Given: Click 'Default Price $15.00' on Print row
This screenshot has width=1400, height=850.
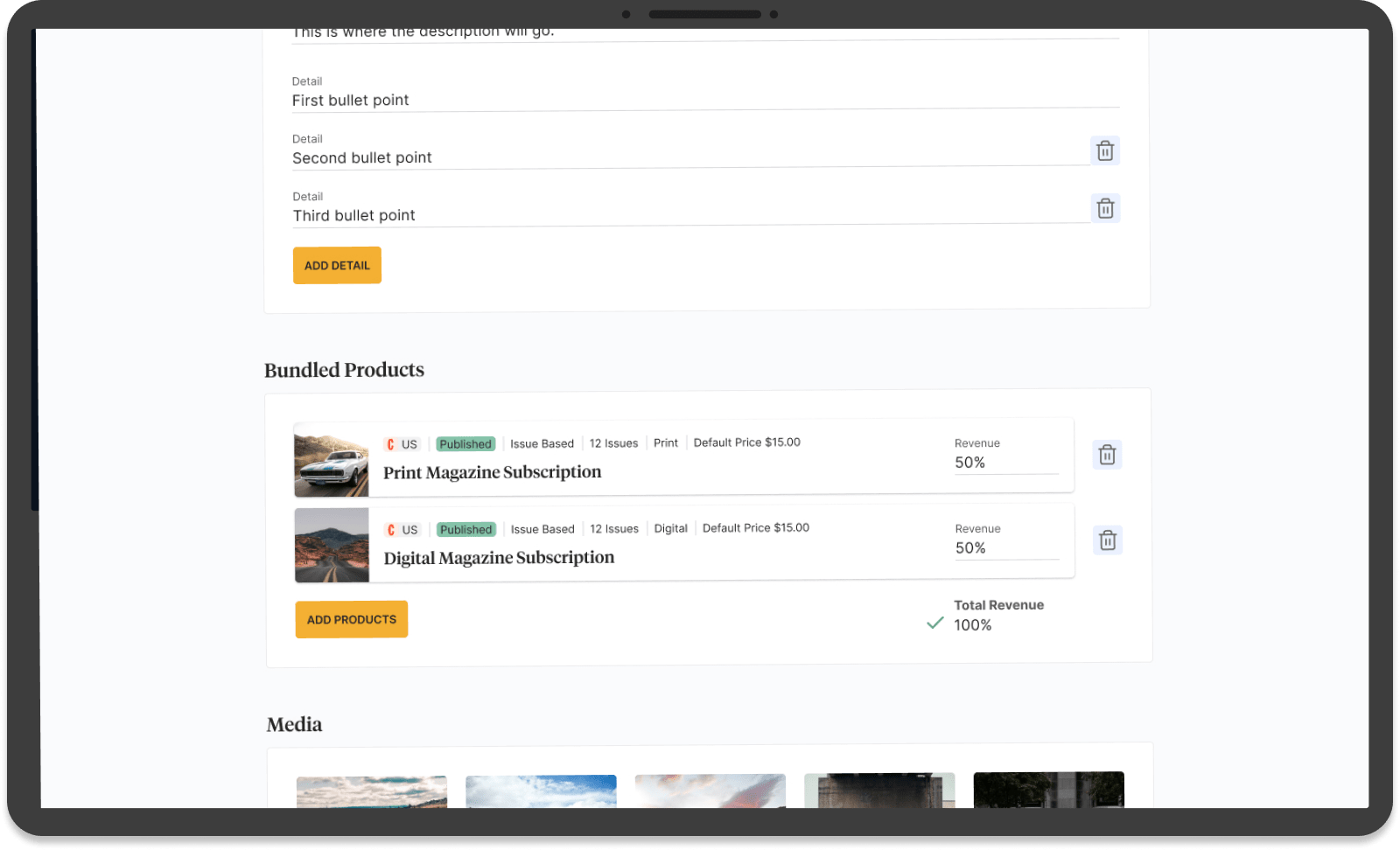Looking at the screenshot, I should [747, 442].
